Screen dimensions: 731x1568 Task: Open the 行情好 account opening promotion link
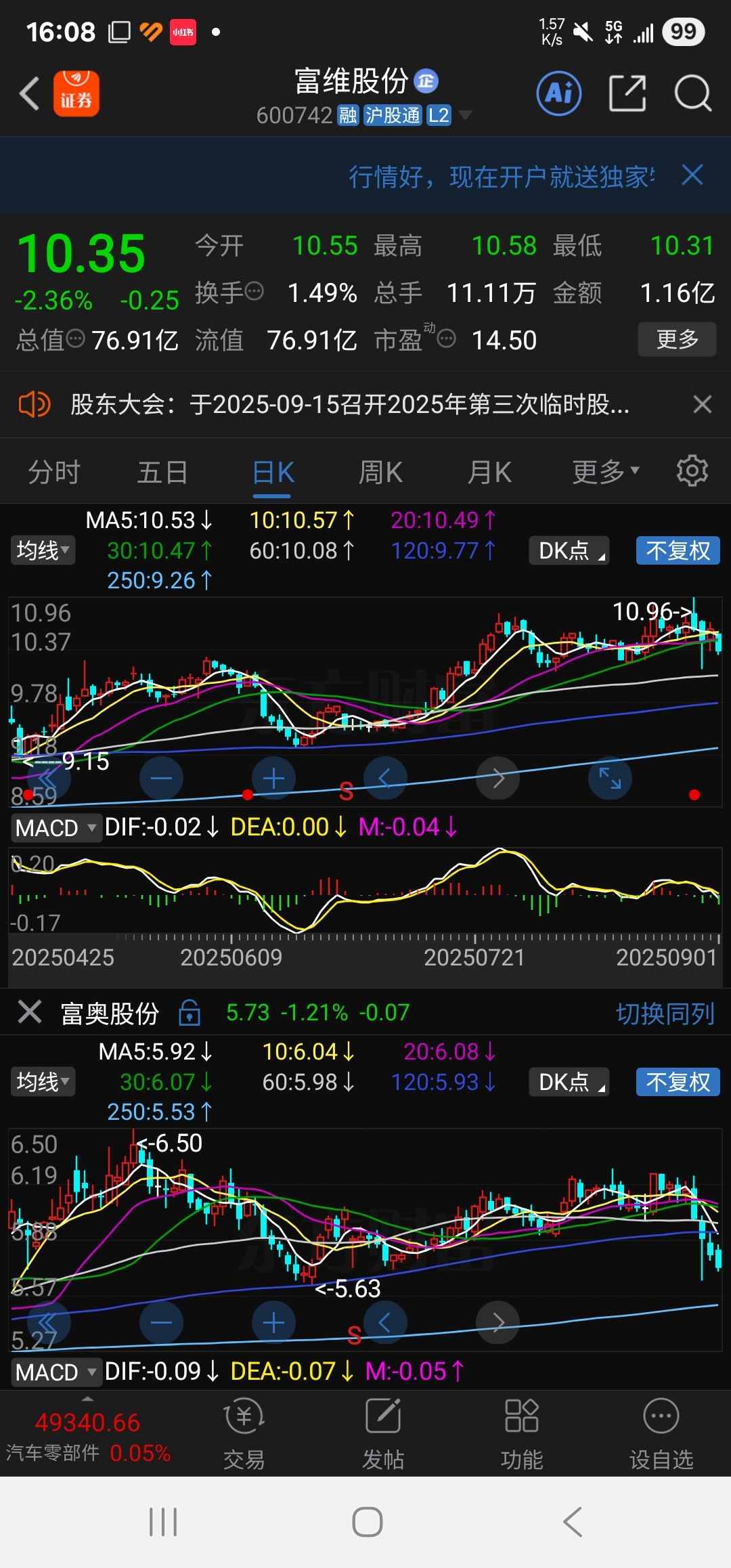[502, 176]
